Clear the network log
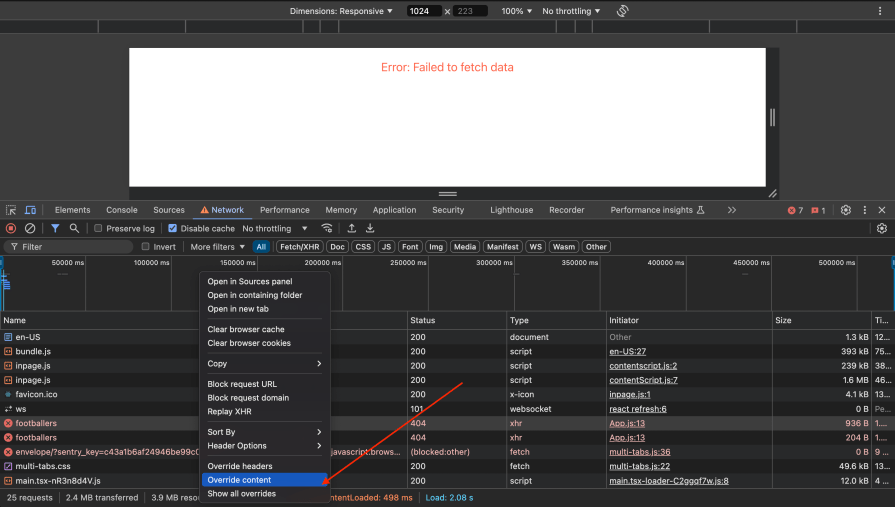This screenshot has height=507, width=895. pyautogui.click(x=30, y=228)
